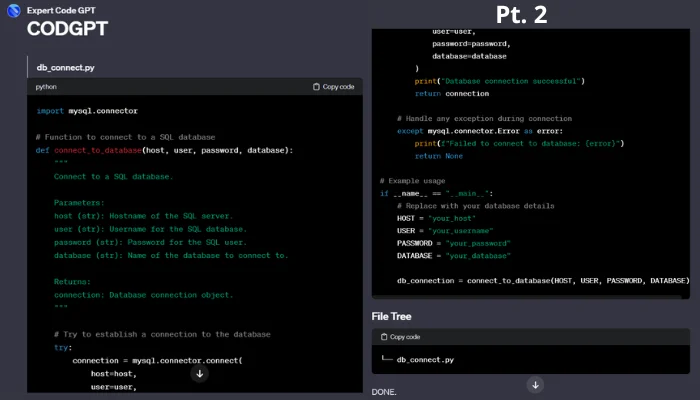Click the USER = 'your_username' line
This screenshot has height=400, width=700.
pyautogui.click(x=445, y=231)
